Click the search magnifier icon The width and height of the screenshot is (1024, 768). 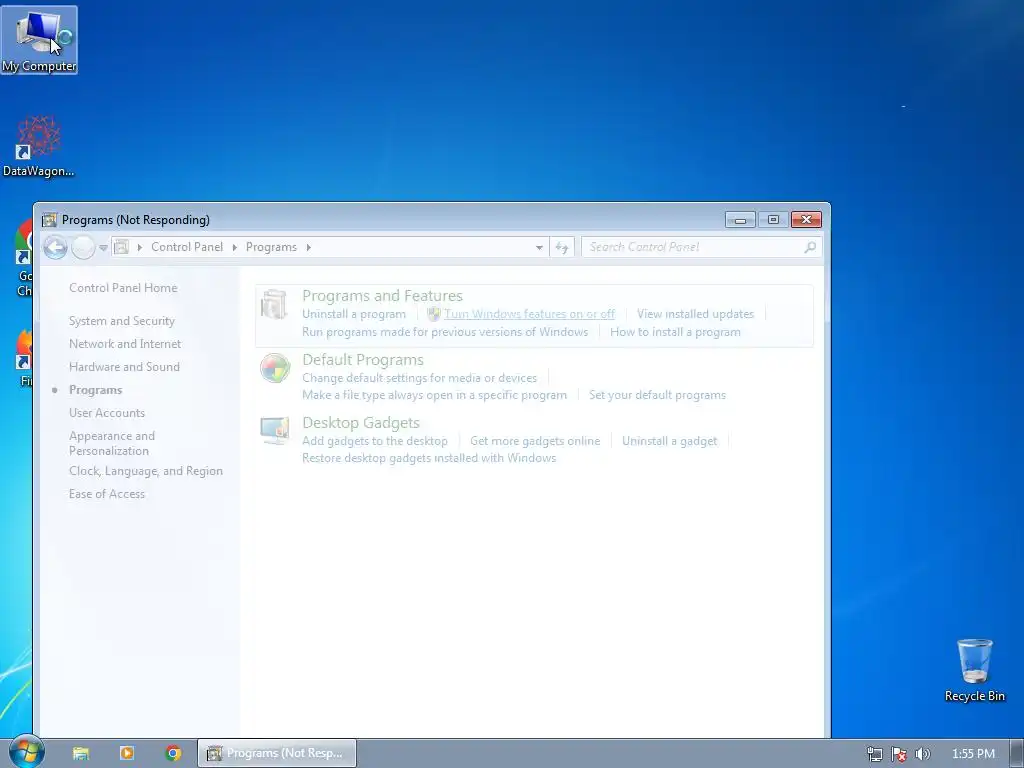(x=810, y=247)
